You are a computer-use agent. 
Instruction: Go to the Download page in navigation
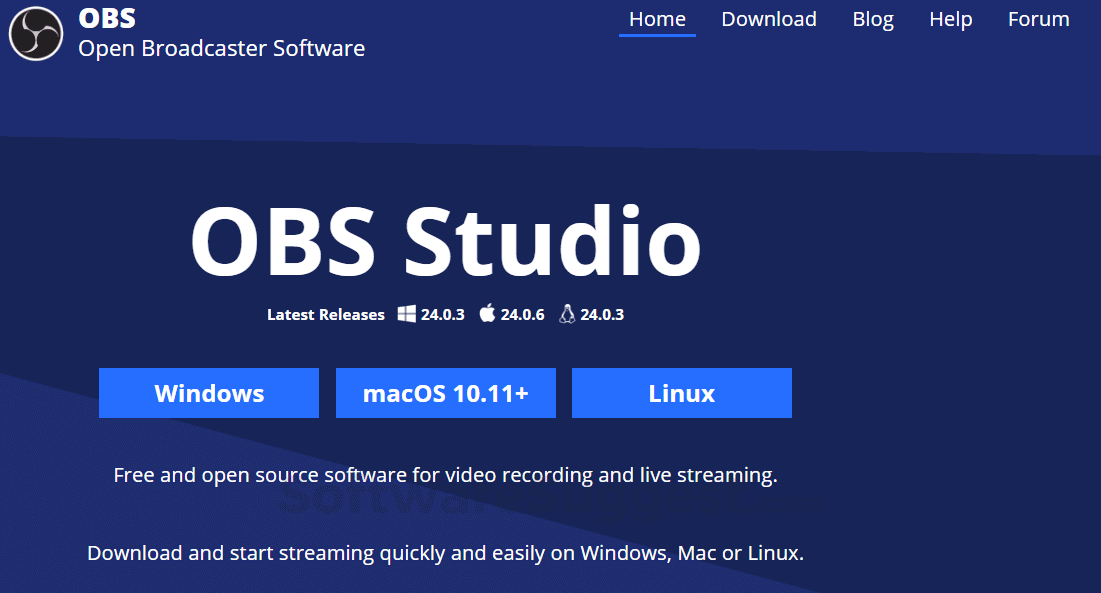769,19
